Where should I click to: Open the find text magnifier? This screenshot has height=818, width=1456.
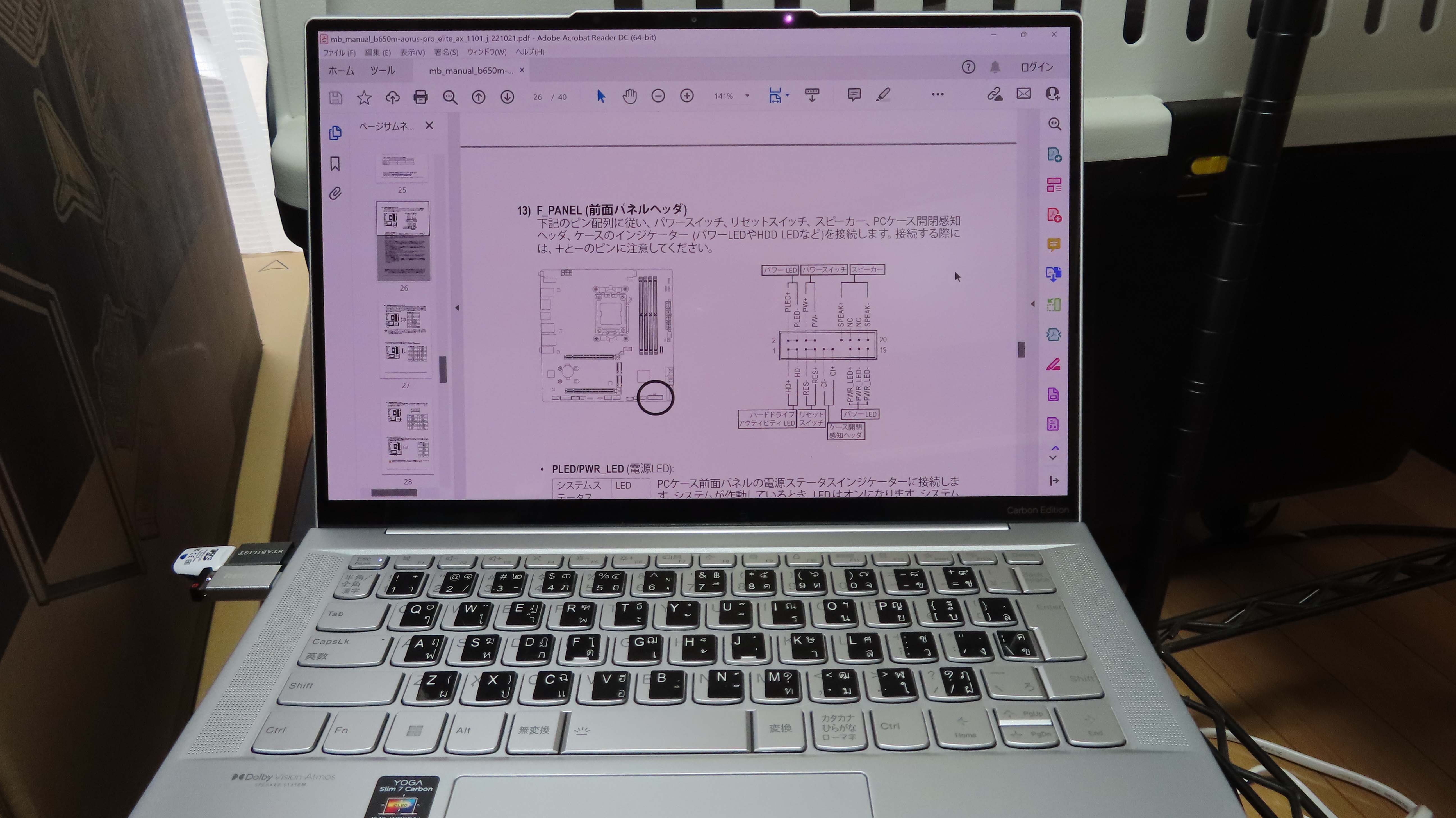[450, 97]
